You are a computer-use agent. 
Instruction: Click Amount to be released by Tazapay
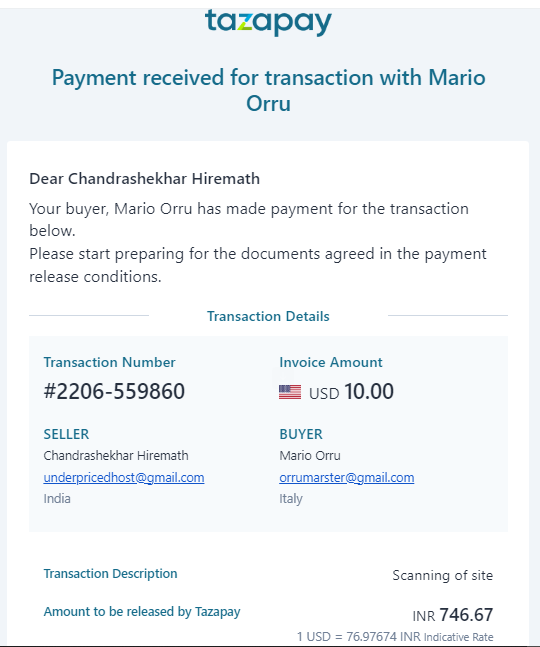(x=142, y=612)
